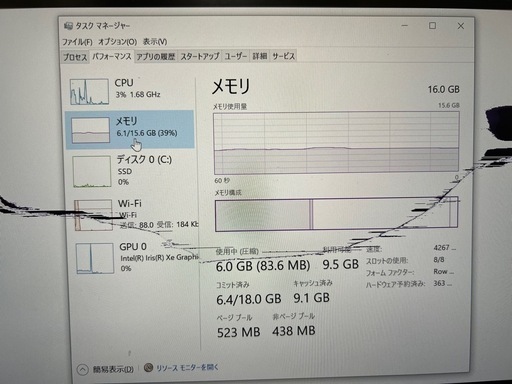
Task: Click the 6.1/15.6 GB (39%) text
Action: pos(147,133)
